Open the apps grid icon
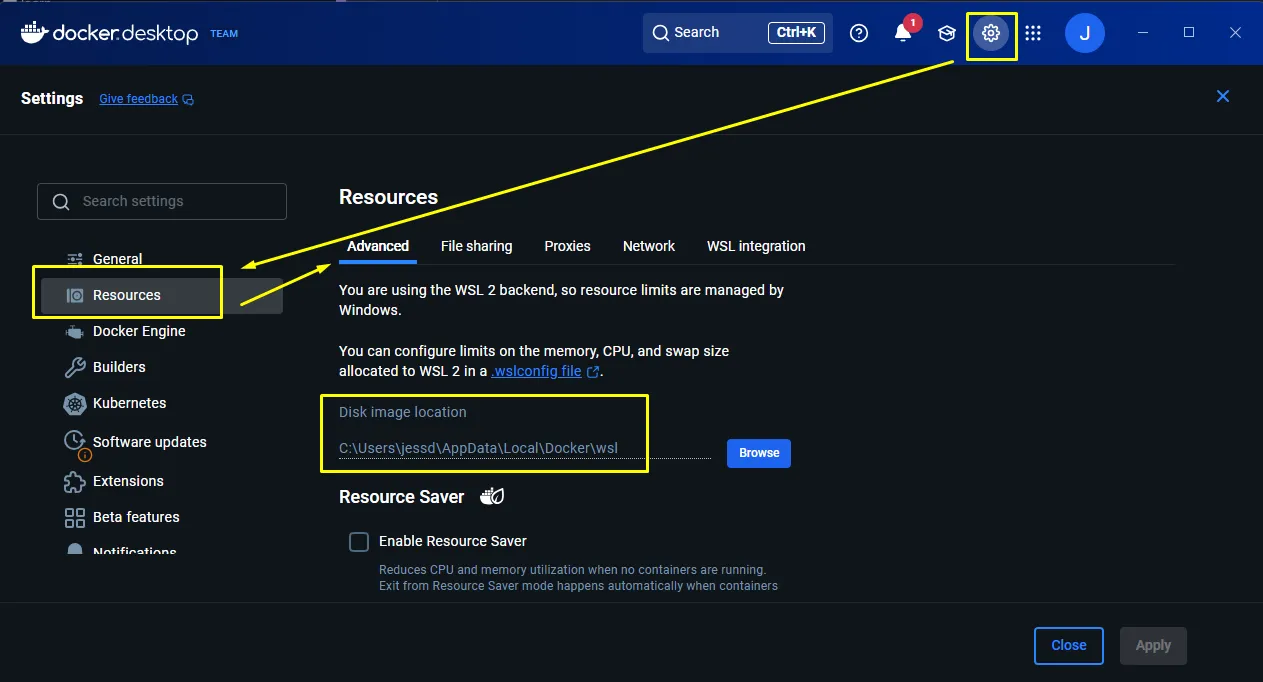1263x682 pixels. [1033, 33]
